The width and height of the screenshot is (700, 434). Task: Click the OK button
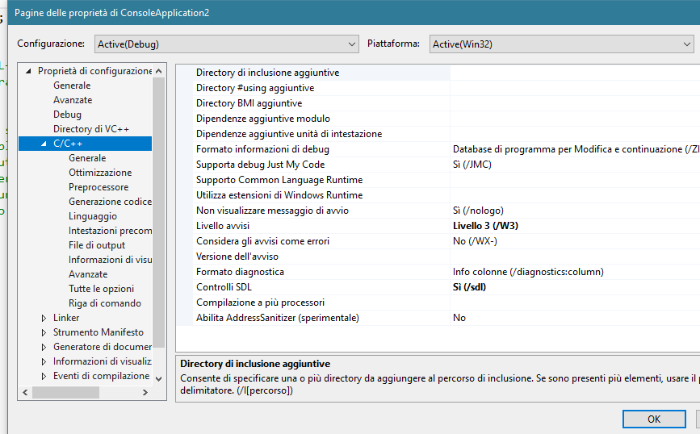[653, 419]
